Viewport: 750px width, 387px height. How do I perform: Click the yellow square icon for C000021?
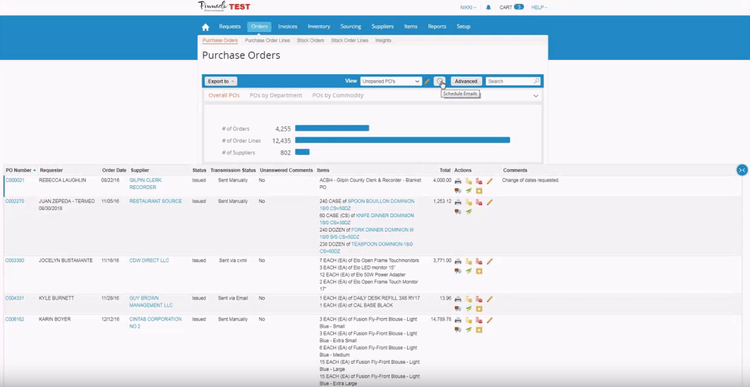pyautogui.click(x=479, y=190)
